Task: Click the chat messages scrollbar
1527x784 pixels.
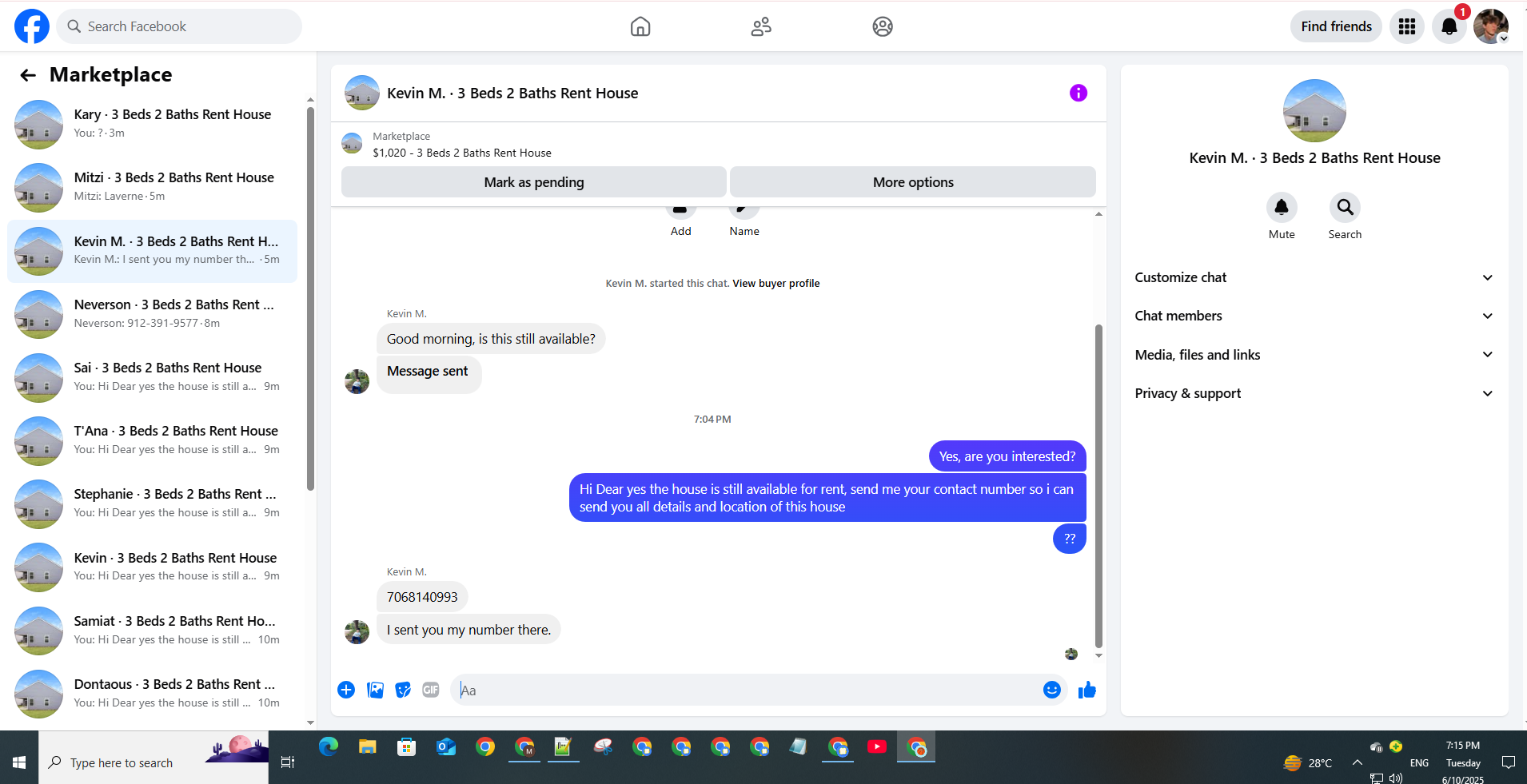Action: (1098, 486)
